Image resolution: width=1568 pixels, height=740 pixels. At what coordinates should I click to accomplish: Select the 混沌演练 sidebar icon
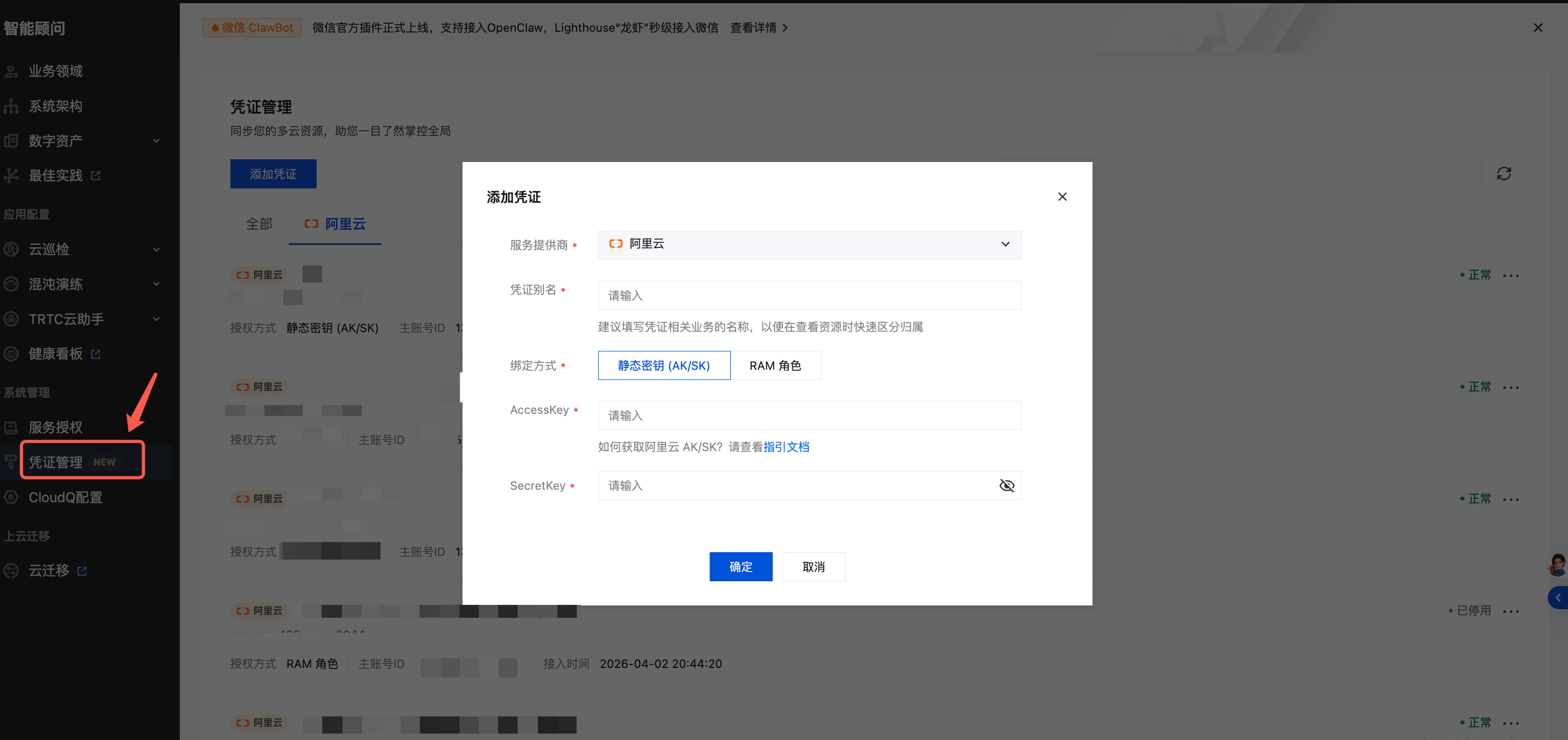pyautogui.click(x=10, y=284)
